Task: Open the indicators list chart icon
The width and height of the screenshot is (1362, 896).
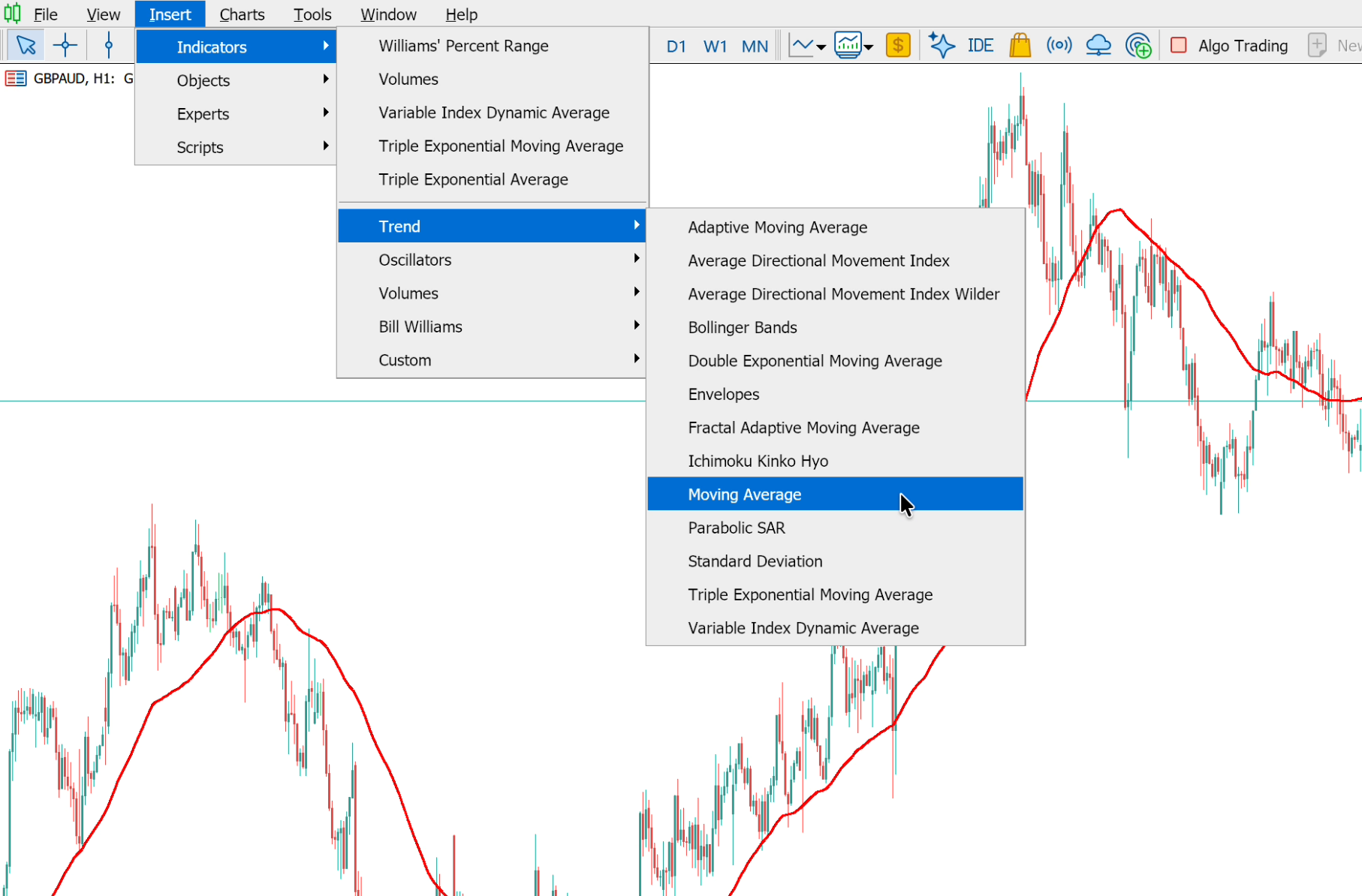Action: [848, 46]
